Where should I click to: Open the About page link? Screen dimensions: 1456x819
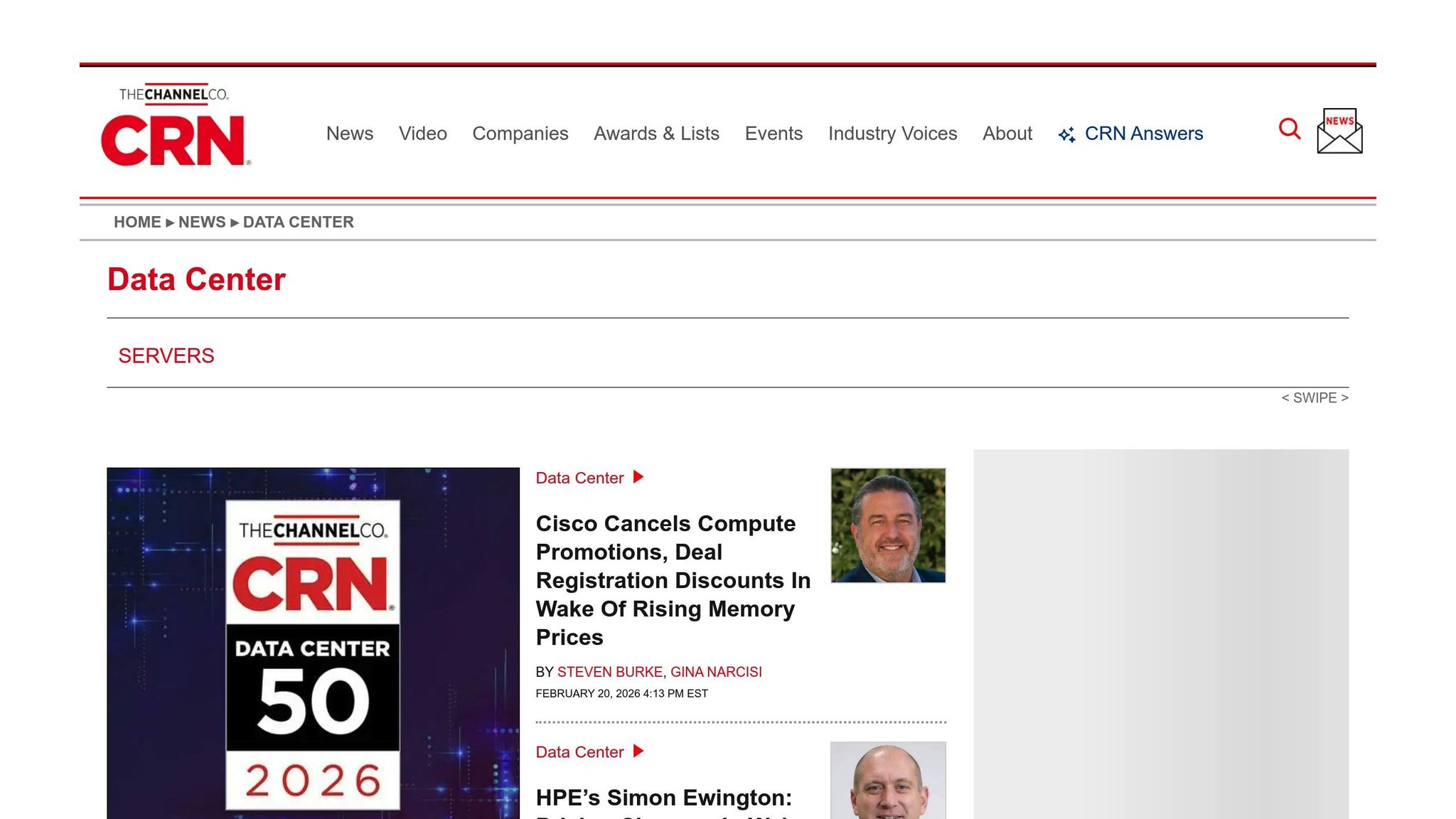point(1007,134)
